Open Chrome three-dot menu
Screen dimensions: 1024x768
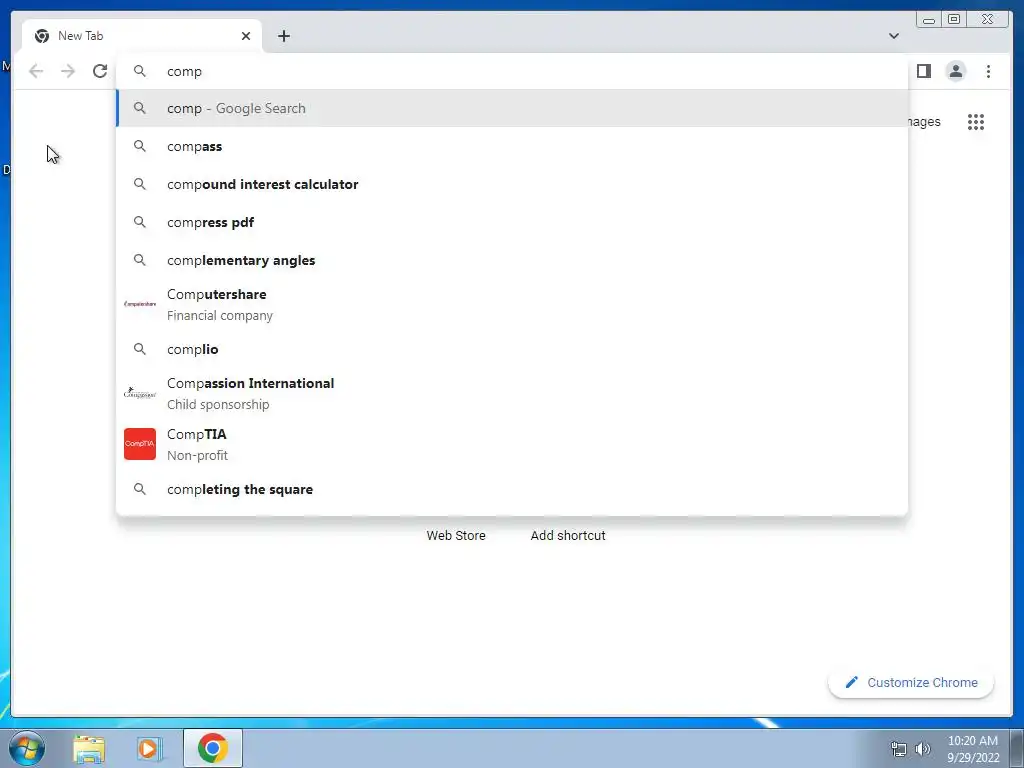click(988, 71)
